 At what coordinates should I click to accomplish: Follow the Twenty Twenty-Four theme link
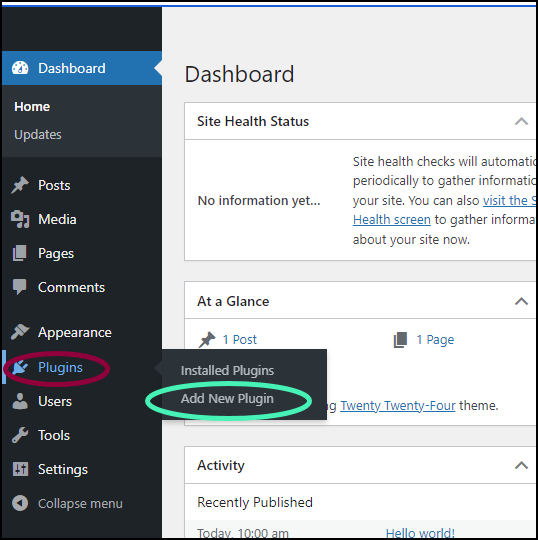point(398,406)
